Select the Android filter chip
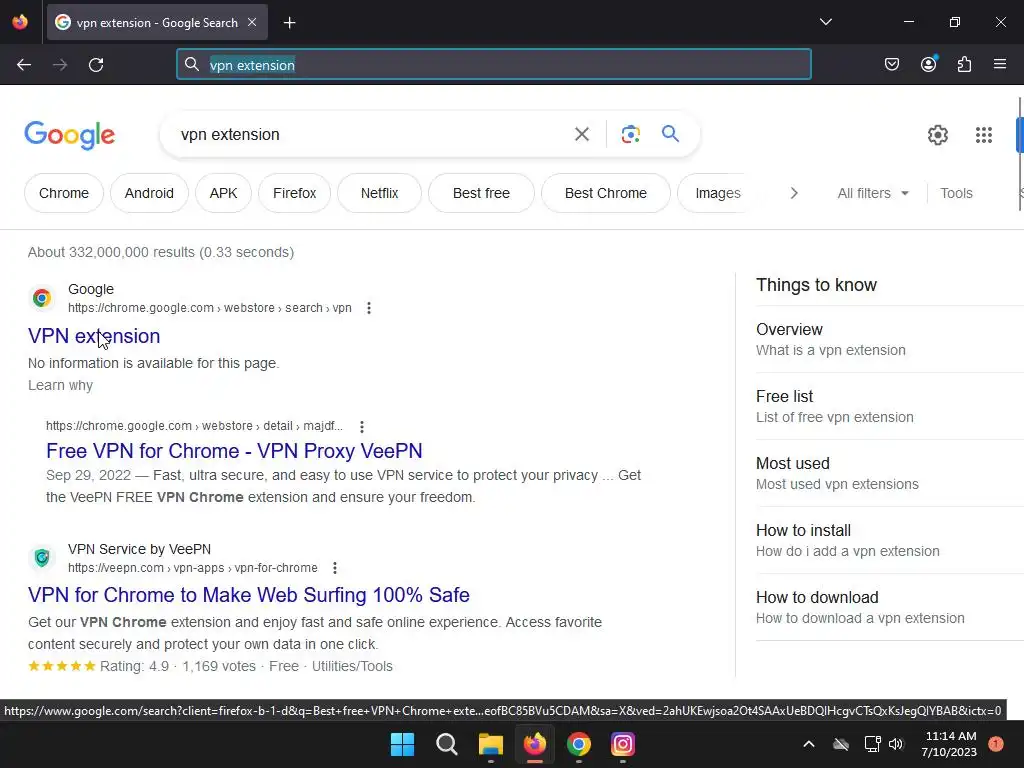1024x768 pixels. 150,193
